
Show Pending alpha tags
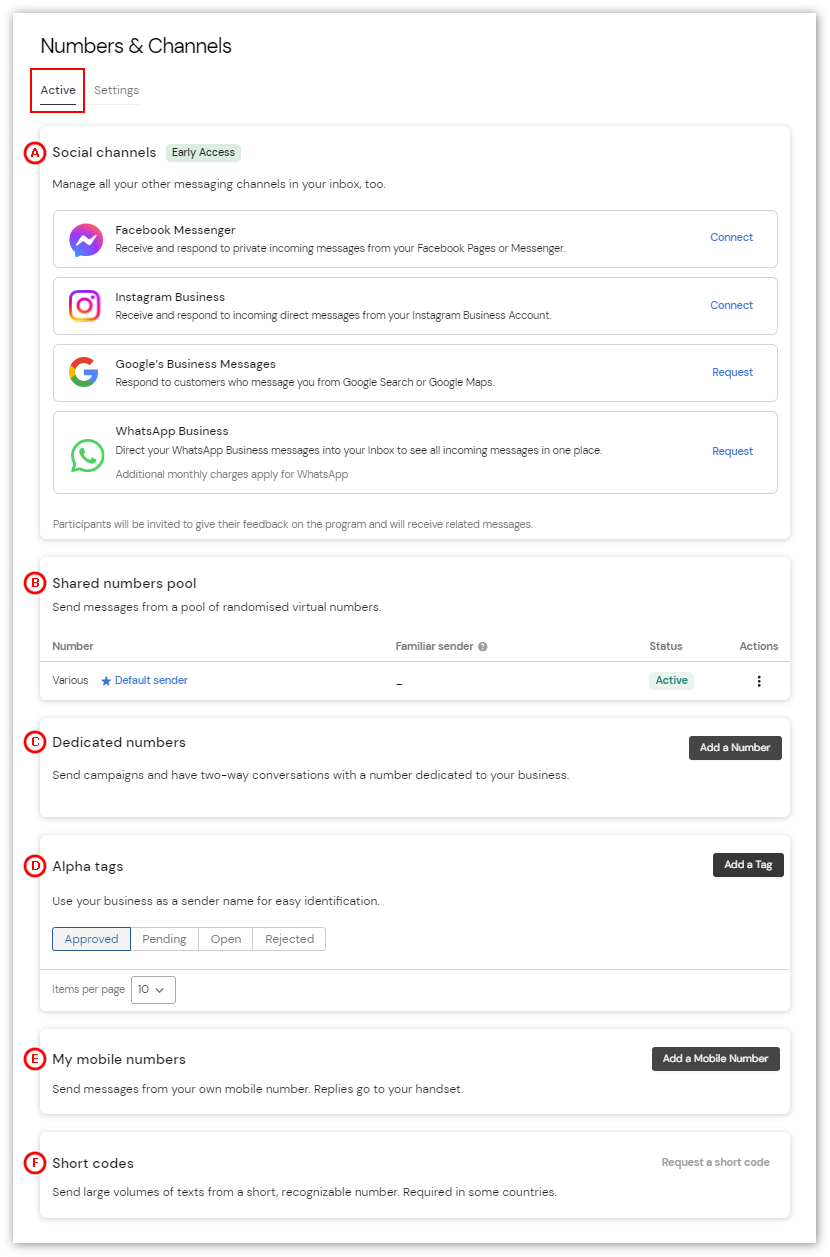(164, 938)
